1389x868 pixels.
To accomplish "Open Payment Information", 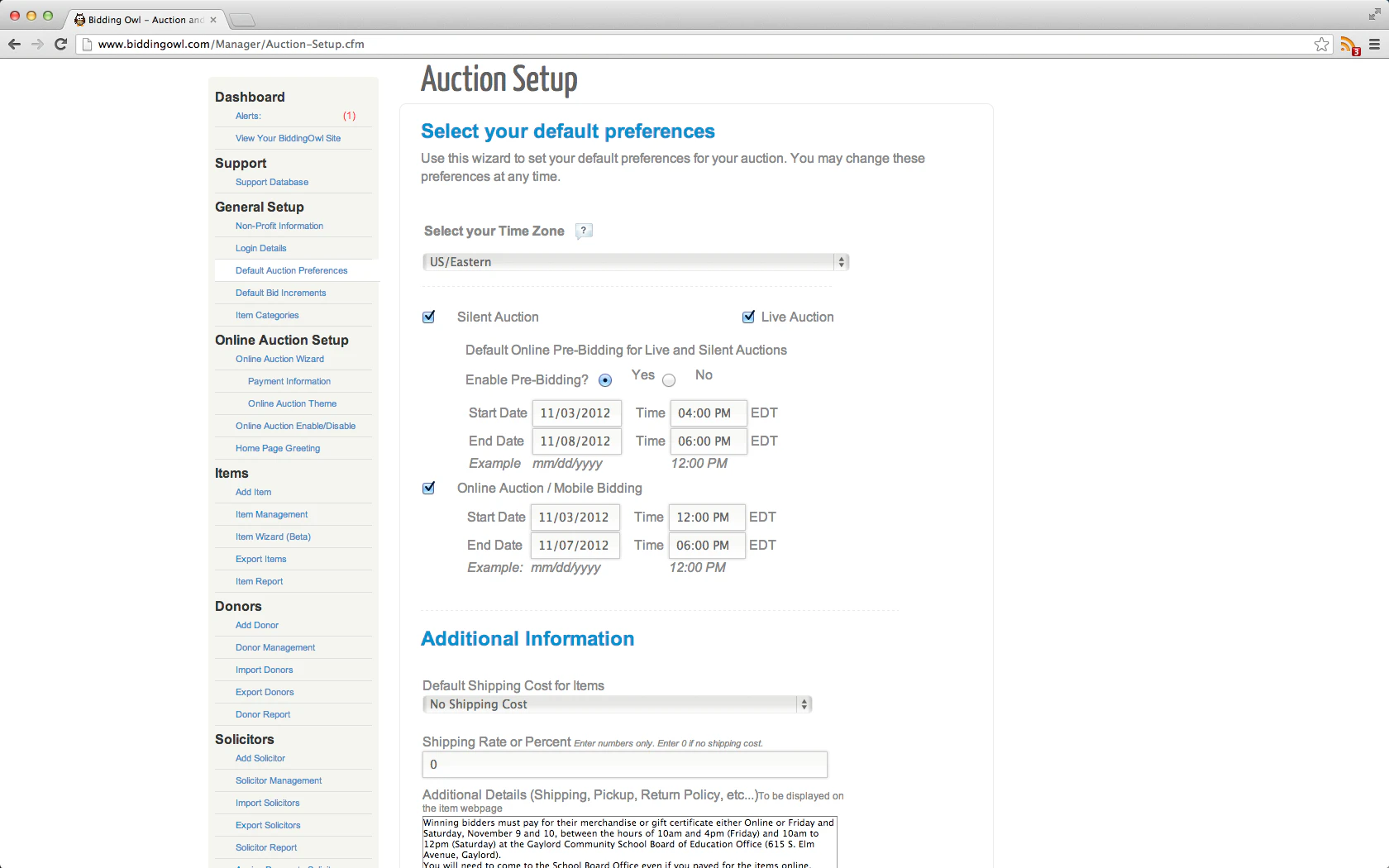I will [289, 381].
